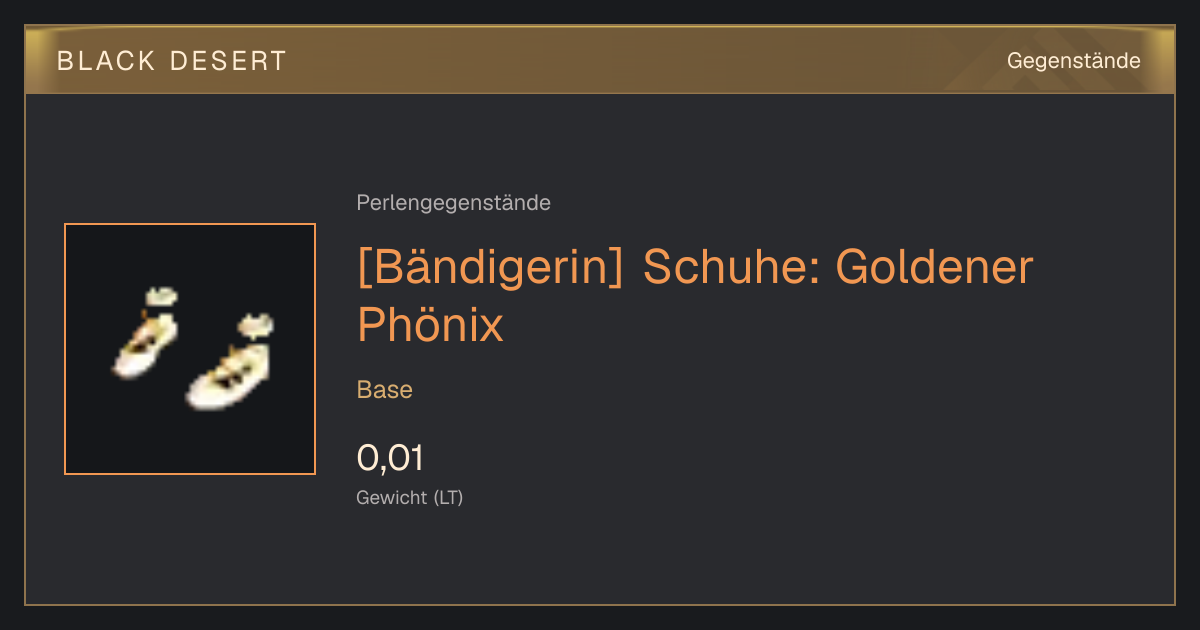Click the Base grade label
This screenshot has height=630, width=1200.
tap(385, 390)
